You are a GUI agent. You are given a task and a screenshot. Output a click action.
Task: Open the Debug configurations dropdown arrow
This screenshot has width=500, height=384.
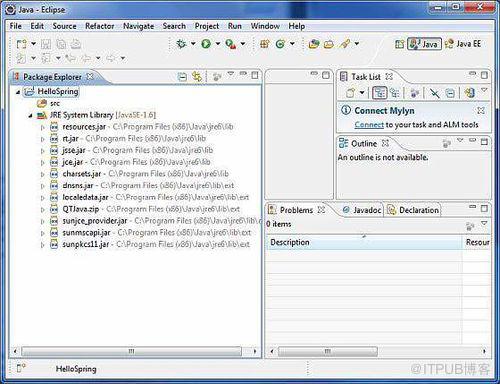(193, 44)
